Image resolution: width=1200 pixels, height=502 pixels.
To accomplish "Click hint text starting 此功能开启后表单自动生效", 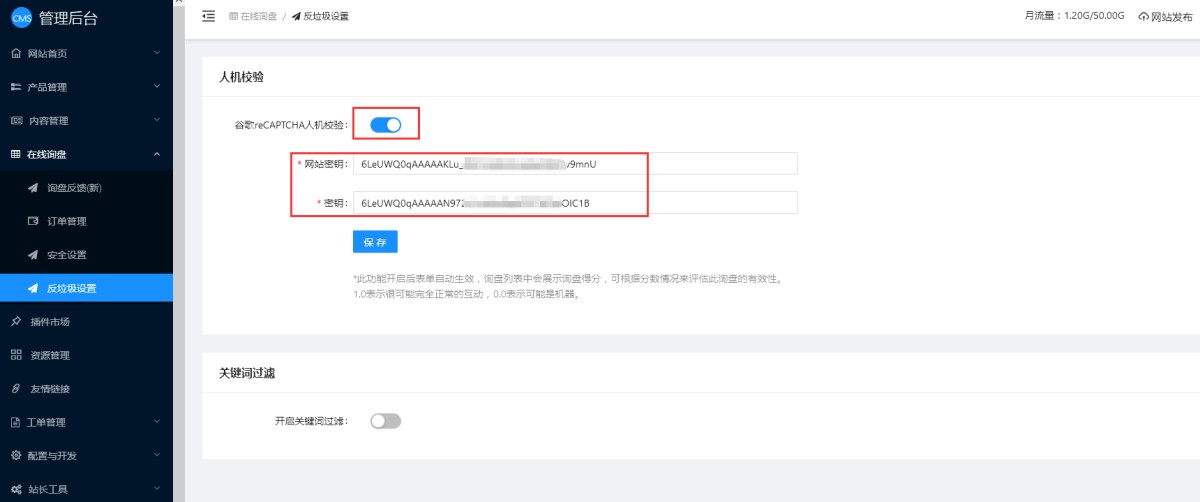I will coord(566,278).
